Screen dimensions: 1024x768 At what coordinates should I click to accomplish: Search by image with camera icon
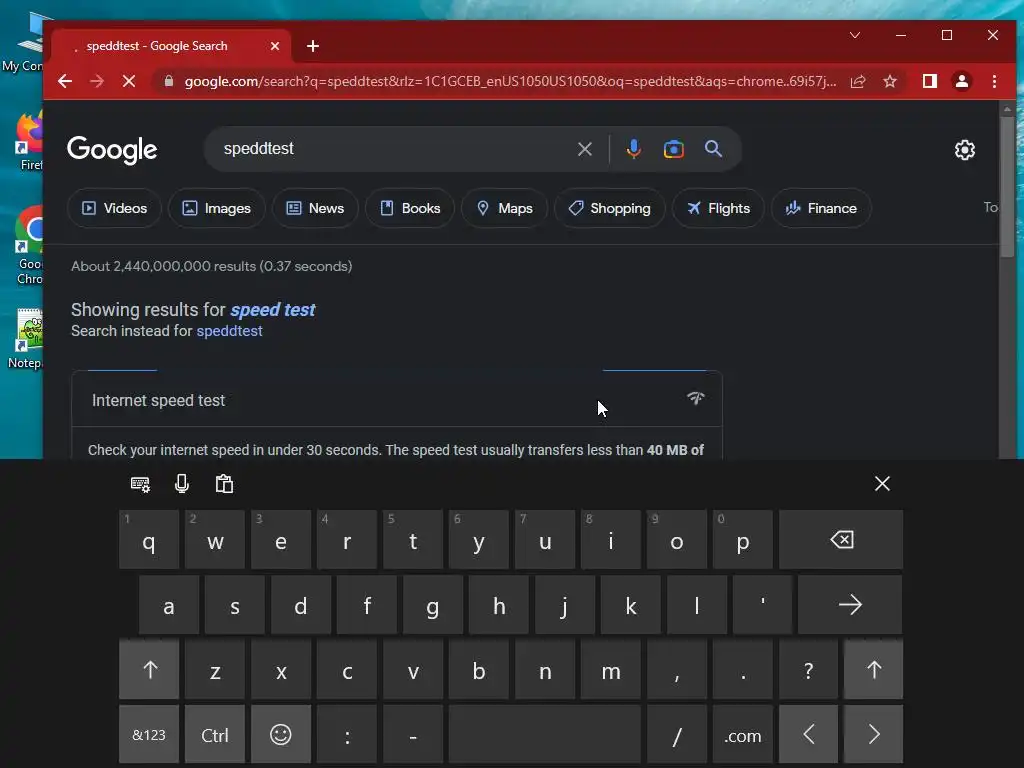point(674,149)
